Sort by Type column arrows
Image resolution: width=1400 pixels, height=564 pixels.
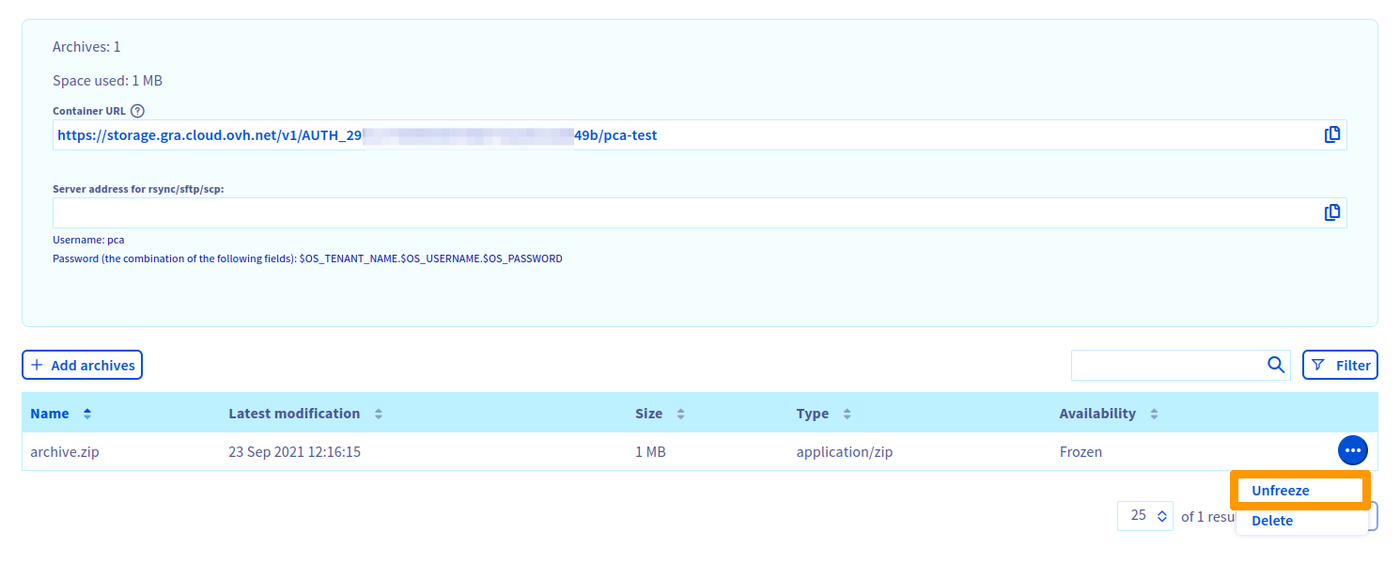pyautogui.click(x=847, y=414)
